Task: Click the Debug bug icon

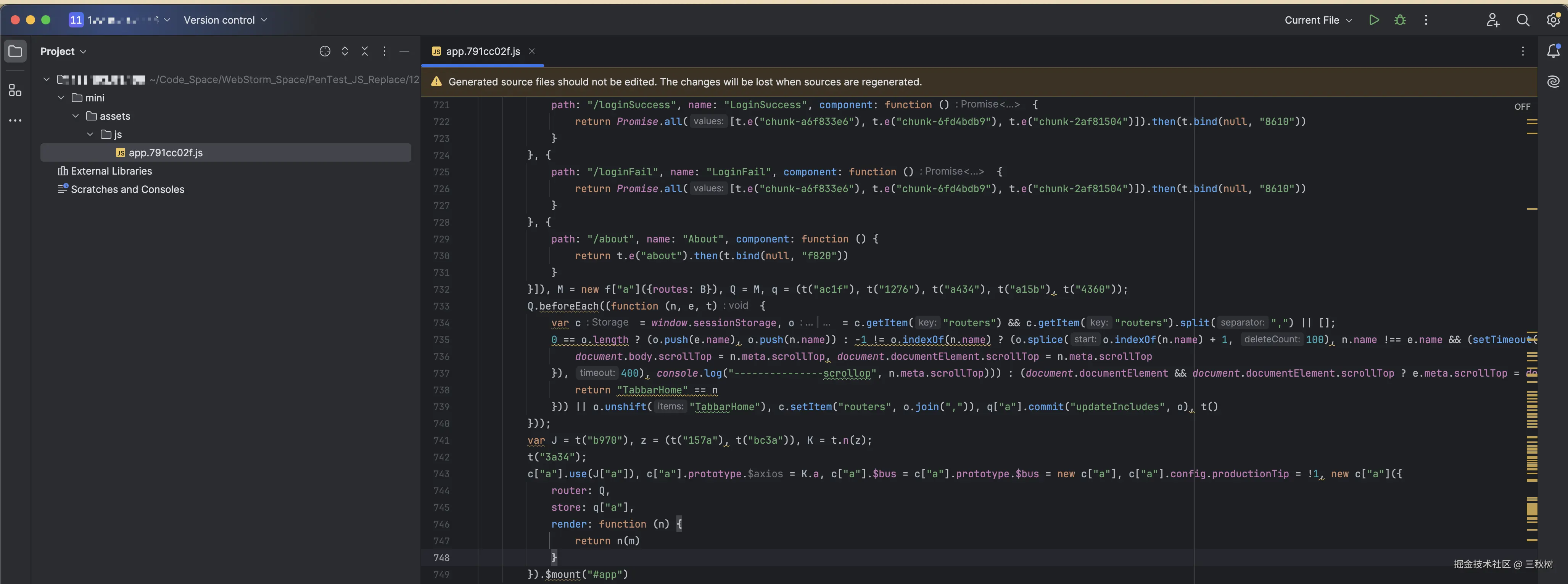Action: point(1400,20)
